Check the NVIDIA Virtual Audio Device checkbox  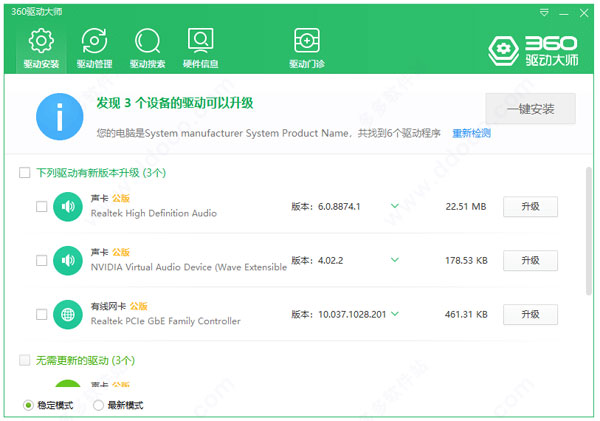coord(41,261)
